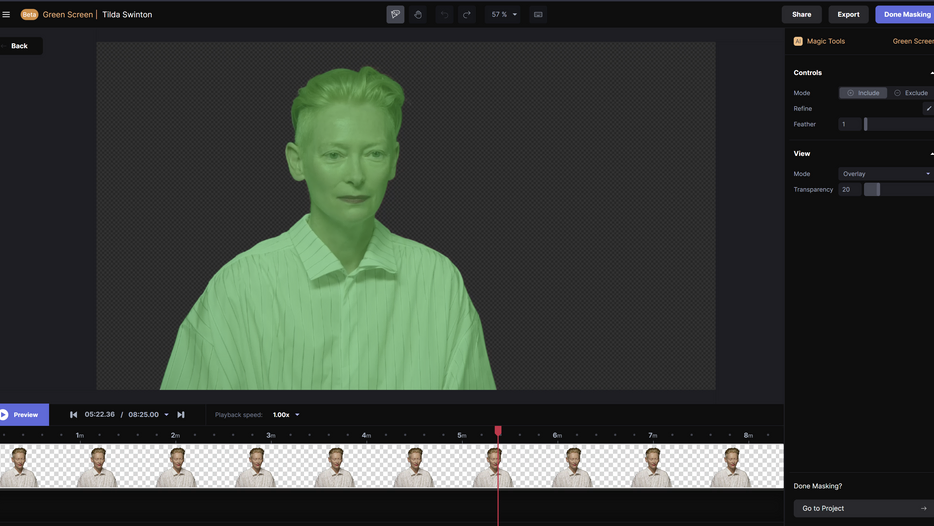Skip to the next frame
Image resolution: width=934 pixels, height=526 pixels.
pyautogui.click(x=181, y=415)
